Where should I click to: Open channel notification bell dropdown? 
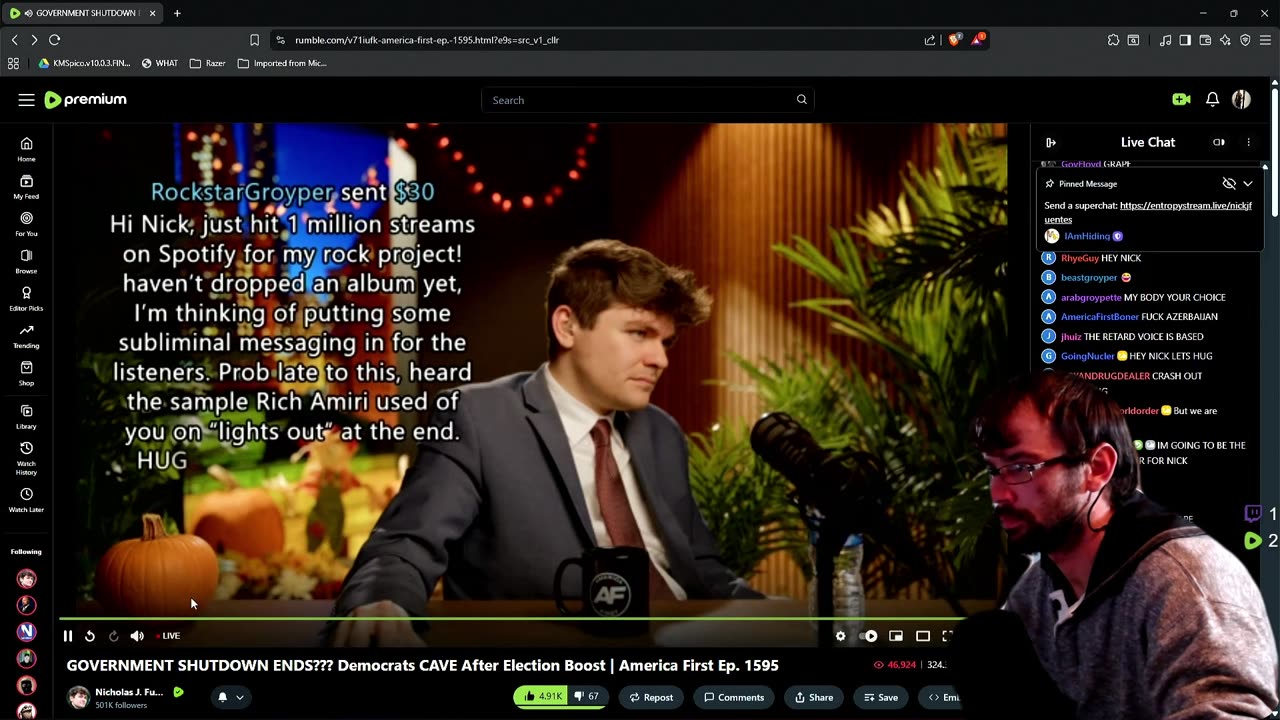[x=231, y=697]
